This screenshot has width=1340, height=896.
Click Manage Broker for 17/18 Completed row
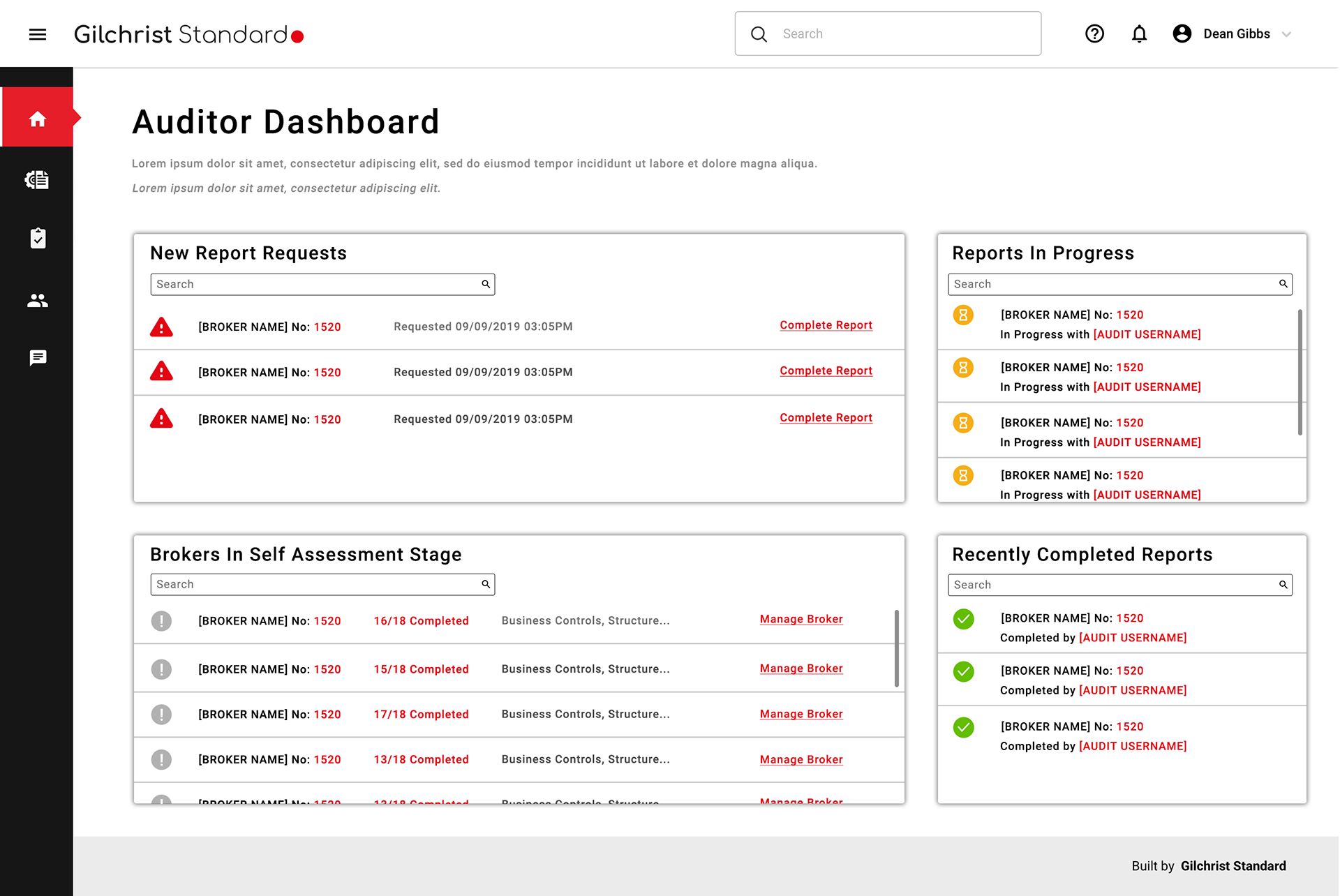pyautogui.click(x=801, y=714)
